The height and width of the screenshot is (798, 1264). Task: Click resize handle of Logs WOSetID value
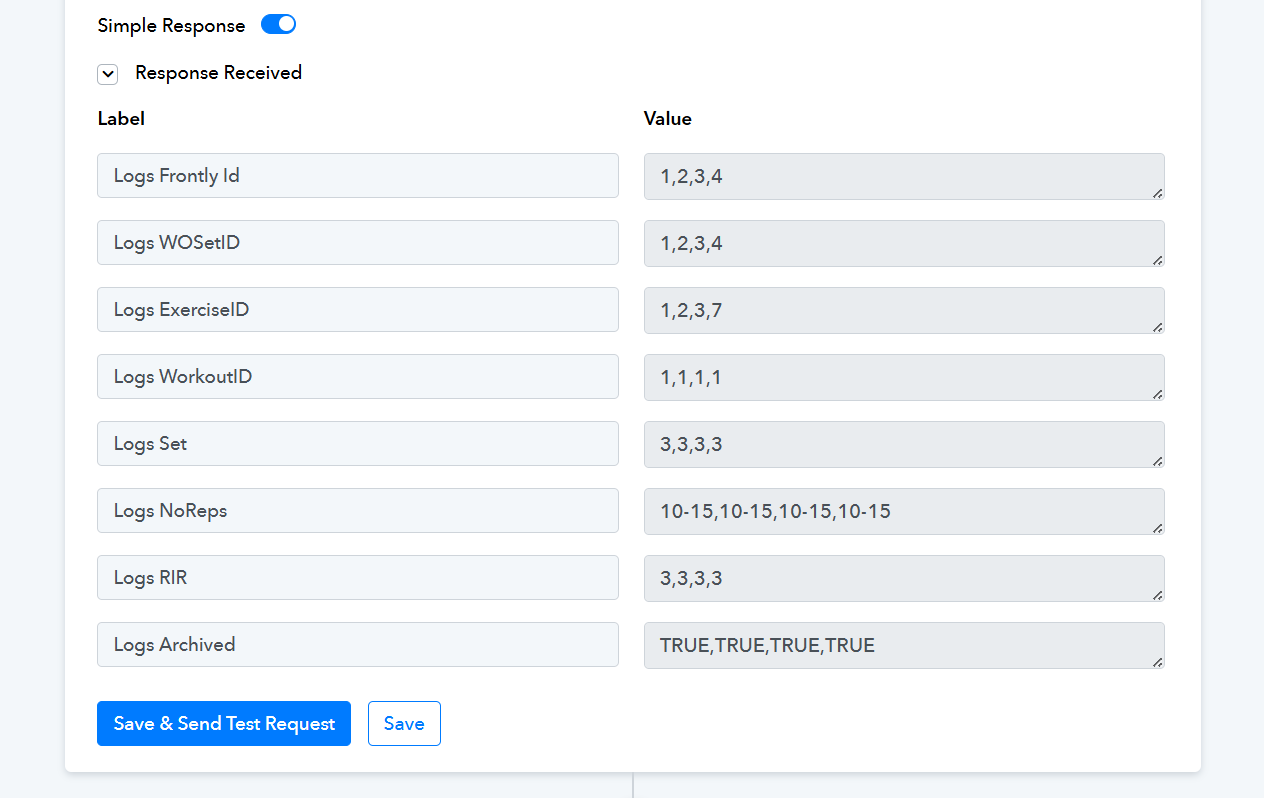[1157, 260]
